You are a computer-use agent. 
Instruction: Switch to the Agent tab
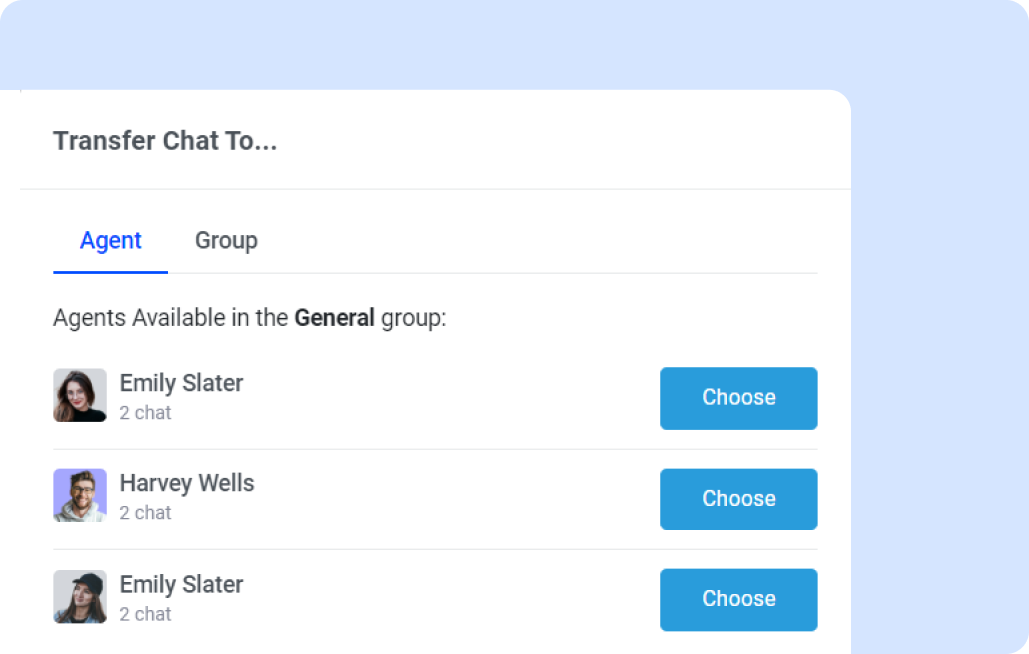111,241
